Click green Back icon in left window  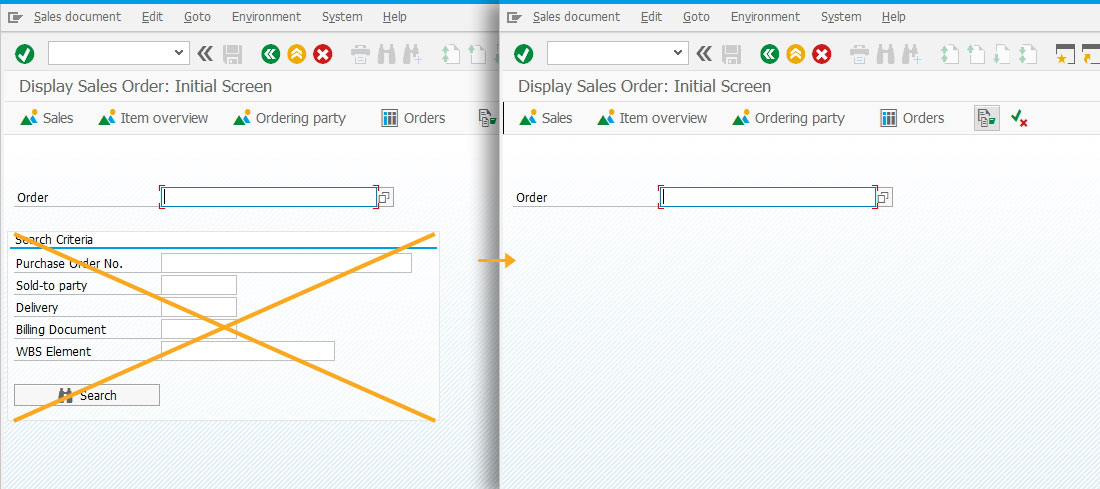(x=271, y=54)
